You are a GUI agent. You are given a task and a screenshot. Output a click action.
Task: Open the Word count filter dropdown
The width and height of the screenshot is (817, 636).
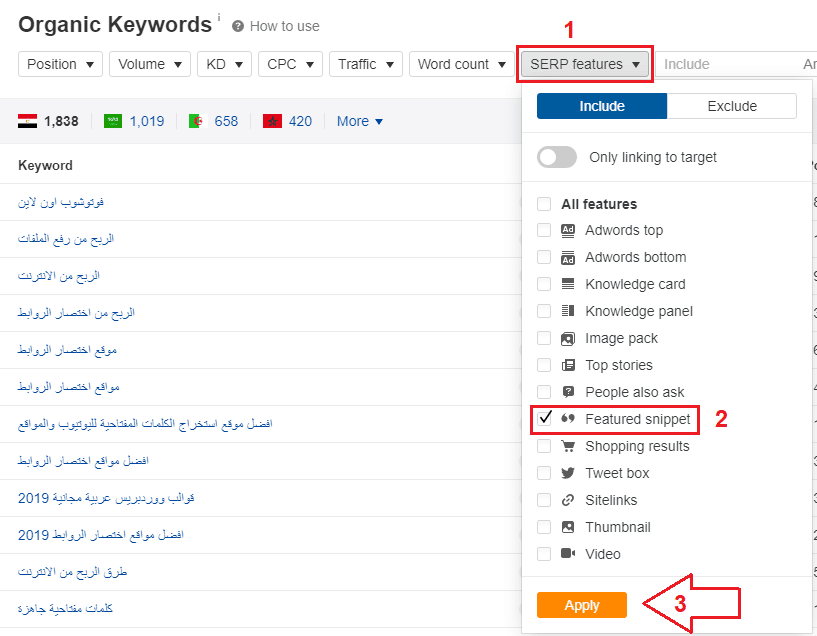pyautogui.click(x=462, y=64)
